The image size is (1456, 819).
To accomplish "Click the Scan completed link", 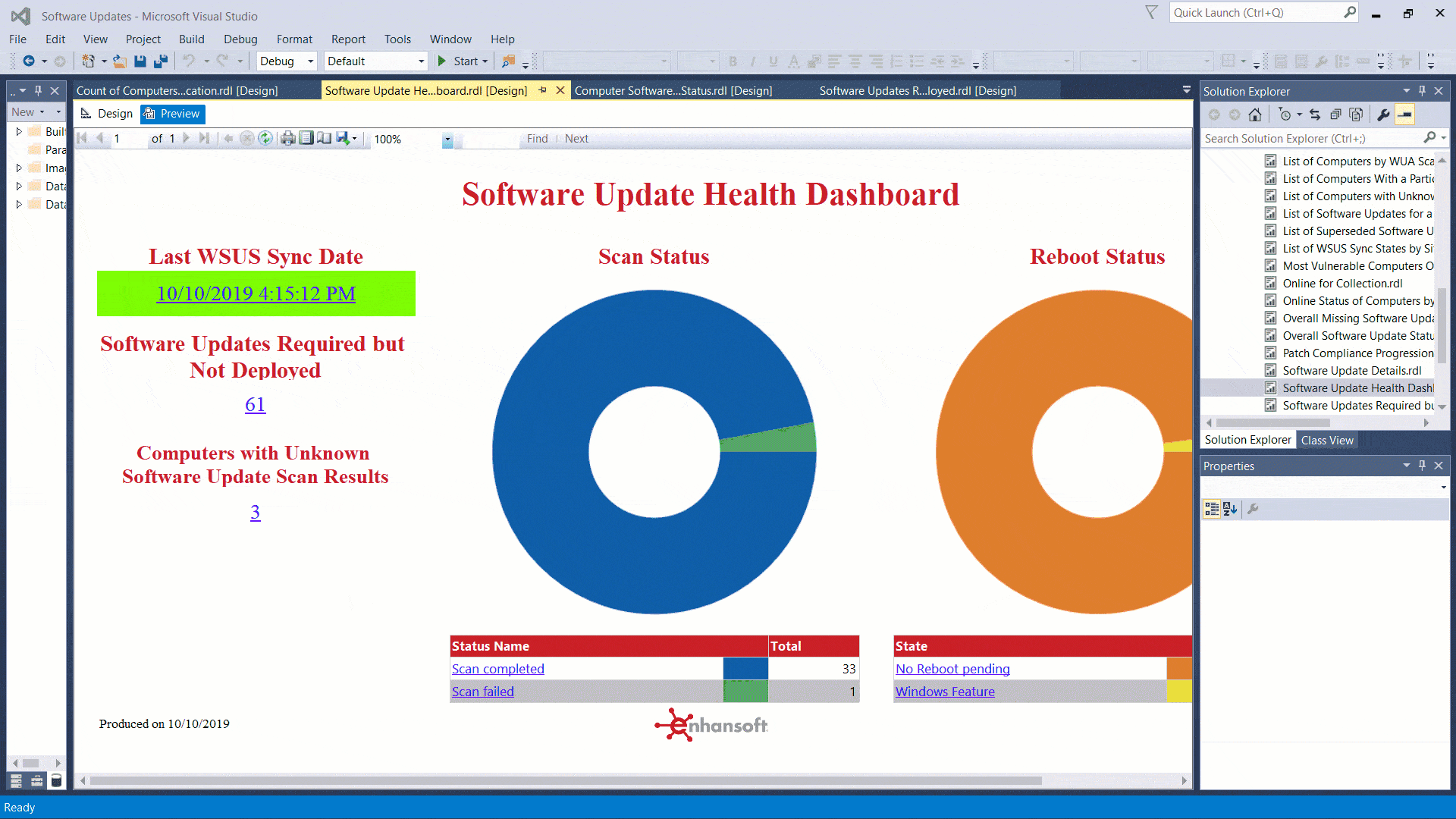I will (497, 669).
